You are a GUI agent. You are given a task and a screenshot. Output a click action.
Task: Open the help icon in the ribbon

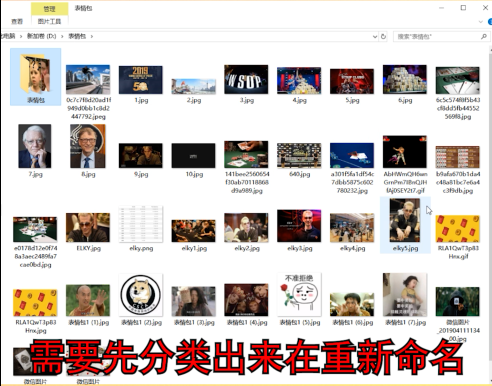(490, 22)
